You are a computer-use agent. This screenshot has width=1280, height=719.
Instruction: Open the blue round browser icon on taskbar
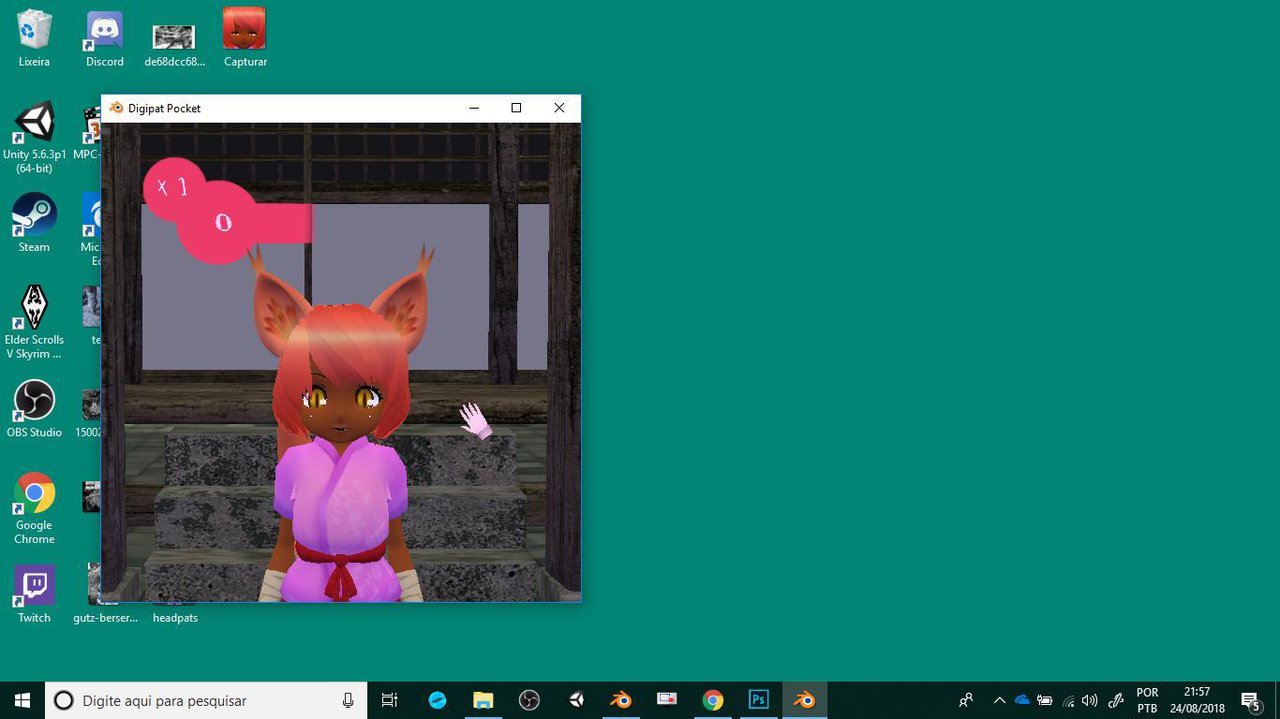point(437,700)
